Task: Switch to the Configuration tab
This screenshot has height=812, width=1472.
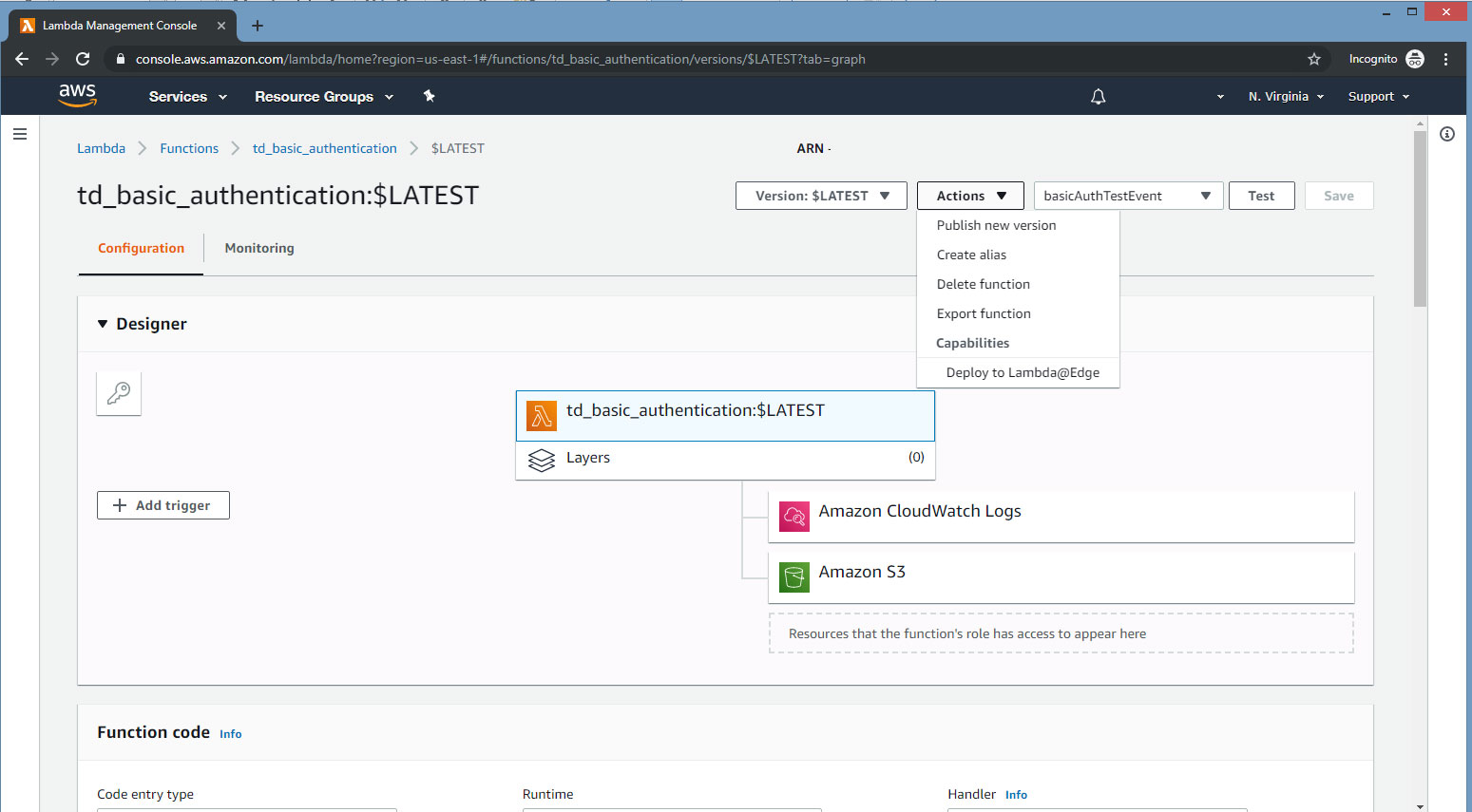Action: point(141,248)
